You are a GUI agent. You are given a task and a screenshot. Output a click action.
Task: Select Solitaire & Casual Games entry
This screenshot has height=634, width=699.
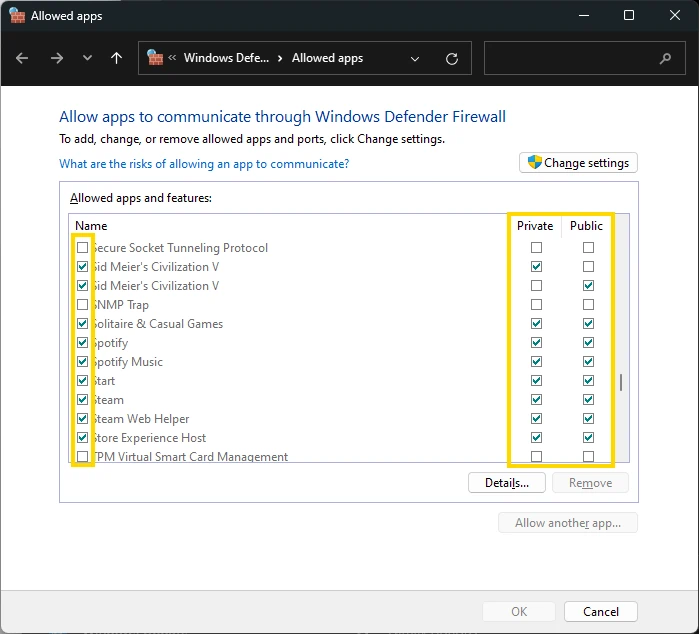[x=158, y=324]
